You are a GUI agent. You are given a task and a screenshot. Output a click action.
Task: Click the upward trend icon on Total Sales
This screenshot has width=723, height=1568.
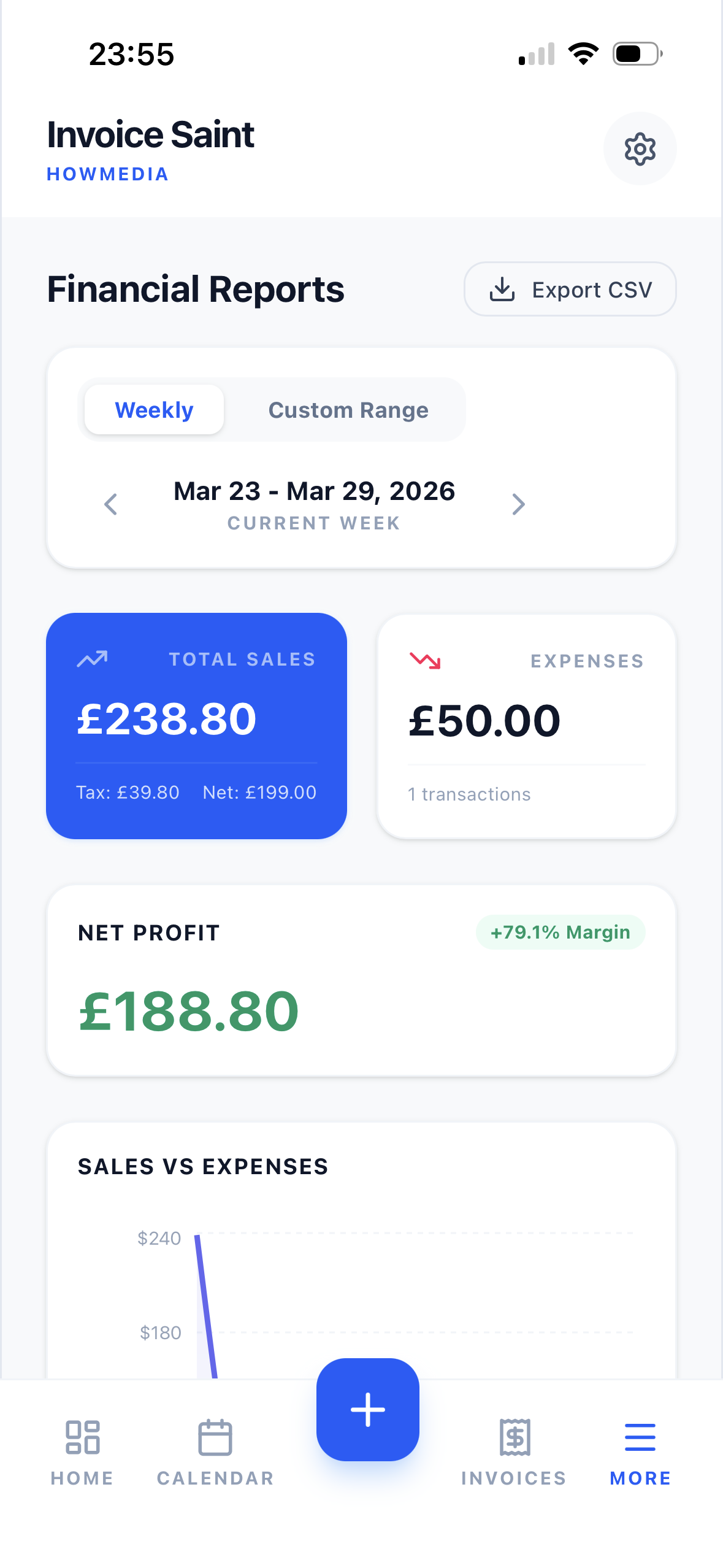click(92, 659)
